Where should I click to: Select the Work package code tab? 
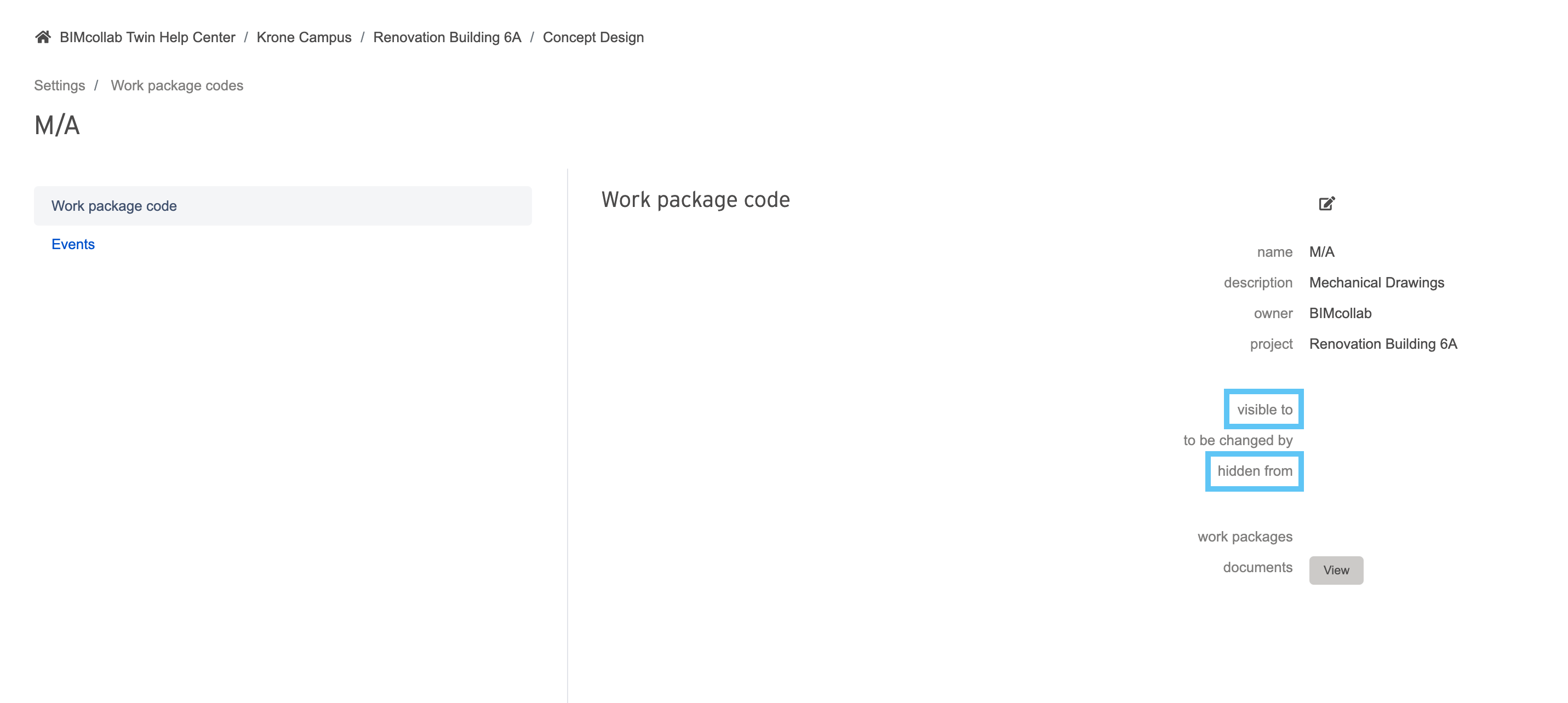point(283,206)
